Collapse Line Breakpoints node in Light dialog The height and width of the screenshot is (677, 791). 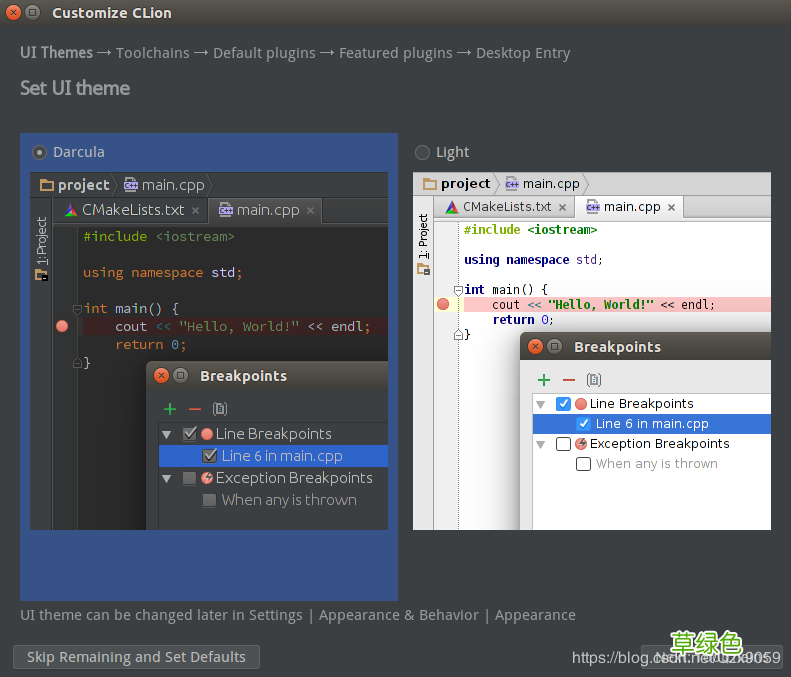(541, 404)
